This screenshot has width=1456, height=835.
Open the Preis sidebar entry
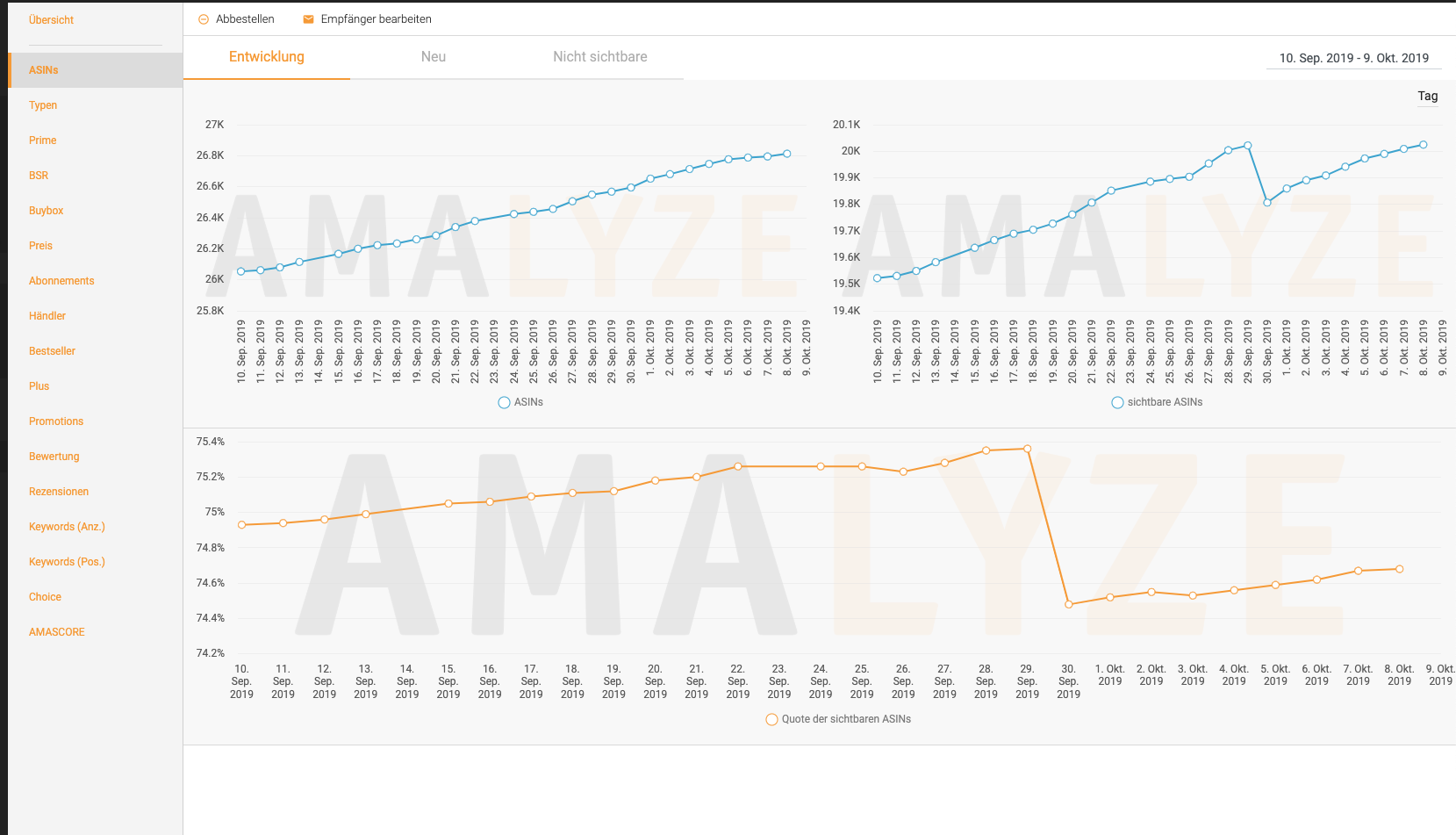(40, 246)
